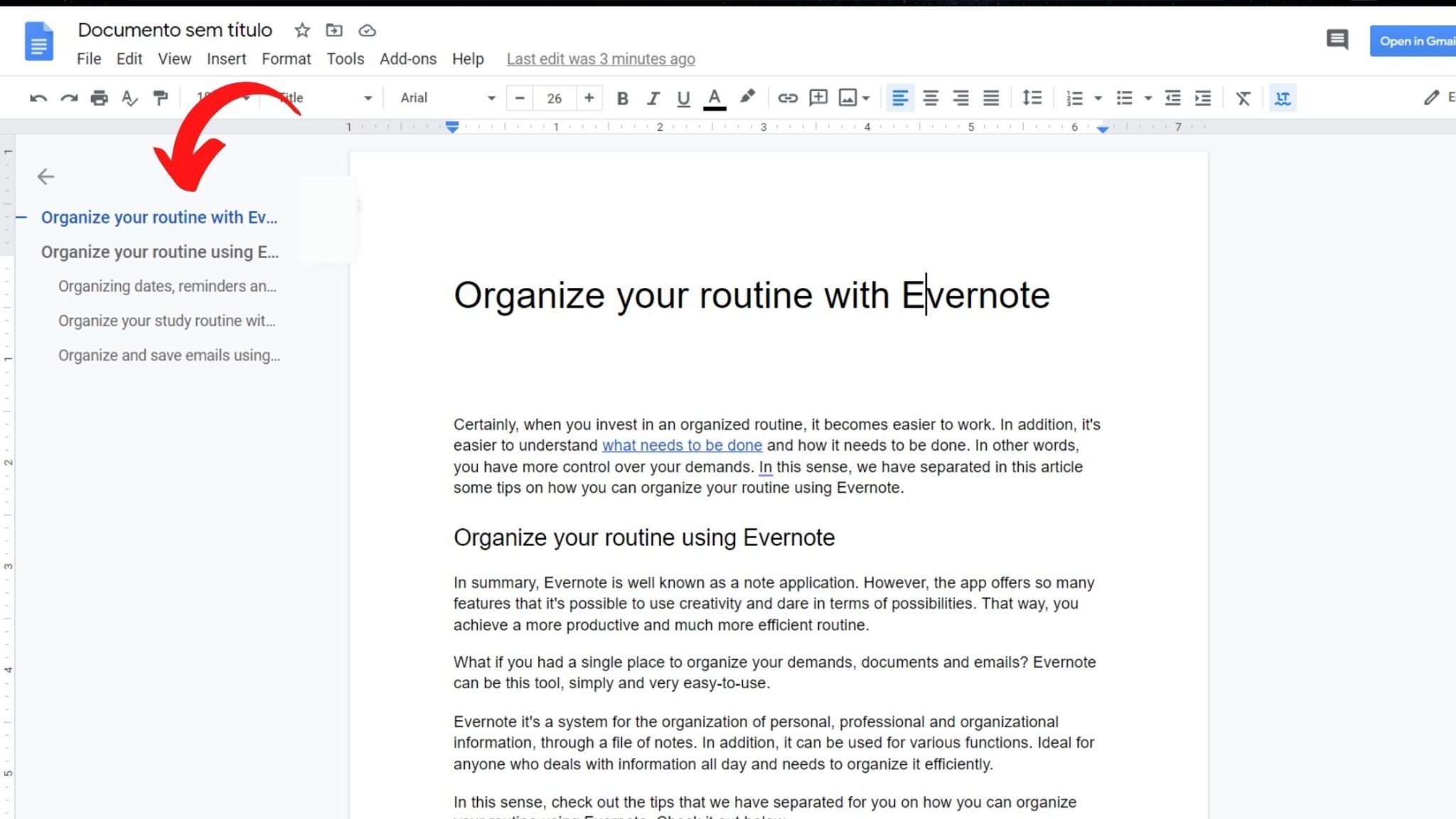
Task: Open the Insert menu
Action: pyautogui.click(x=226, y=59)
